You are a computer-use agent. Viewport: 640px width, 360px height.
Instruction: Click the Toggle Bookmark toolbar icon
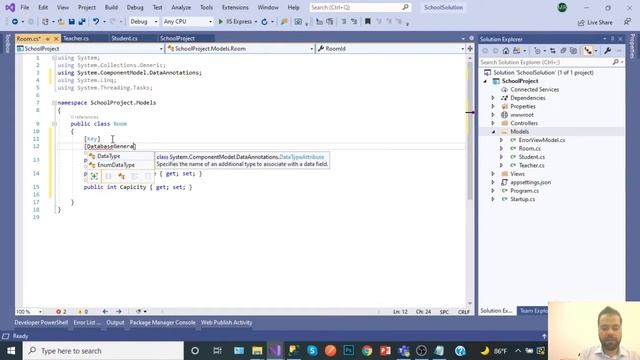click(x=367, y=22)
